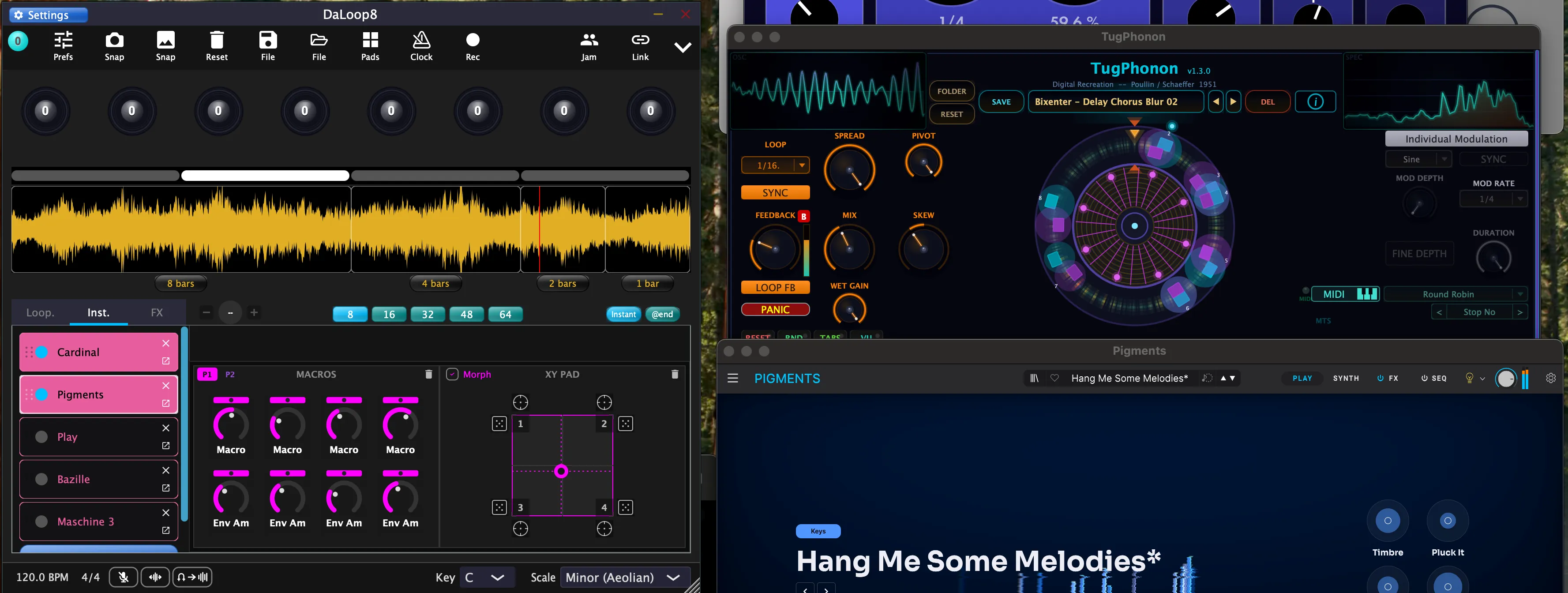Screen dimensions: 1568x593
Task: Toggle Cardinal instrument enable dot
Action: (x=41, y=352)
